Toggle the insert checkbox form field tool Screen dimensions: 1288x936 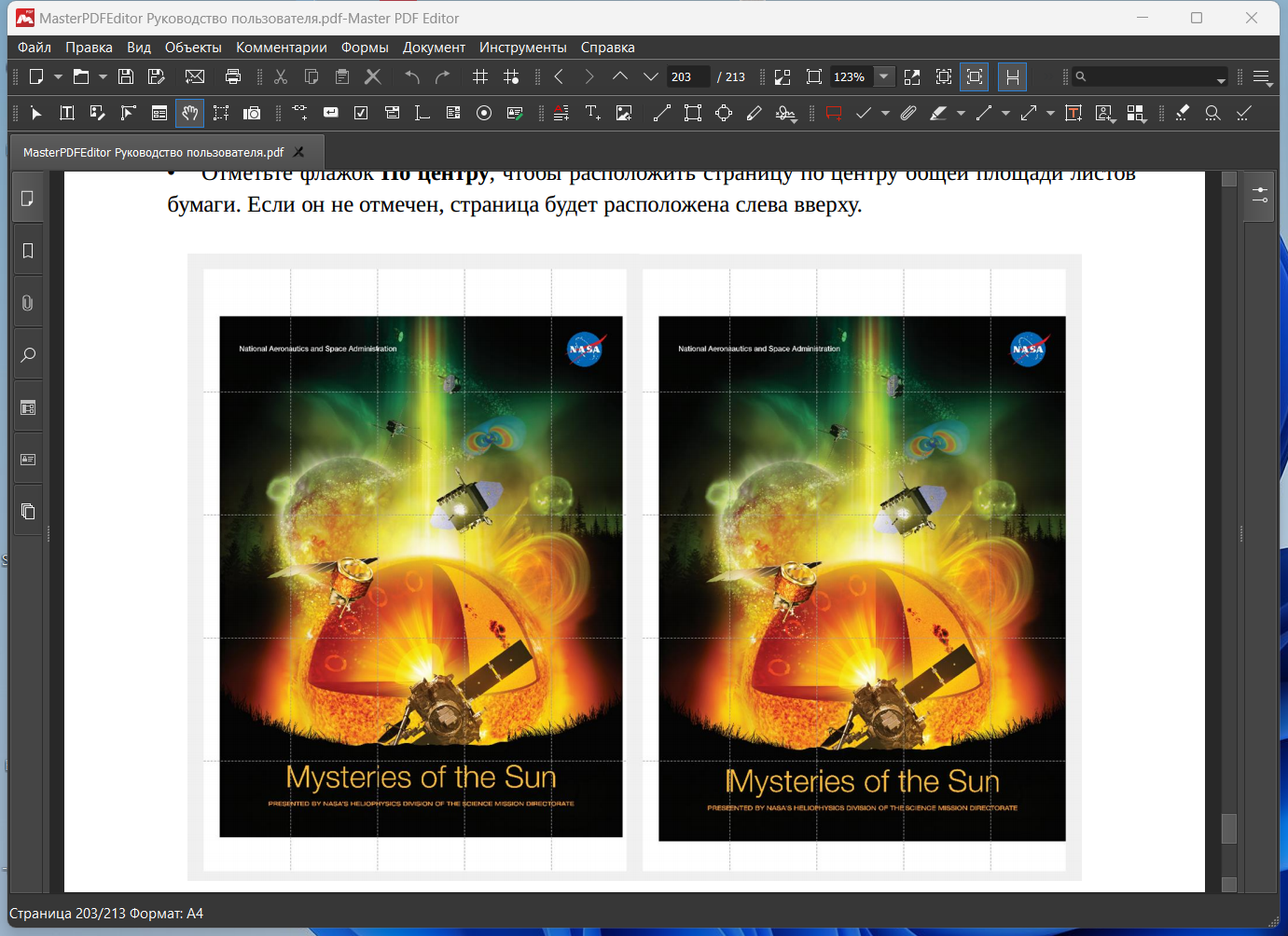[x=361, y=113]
